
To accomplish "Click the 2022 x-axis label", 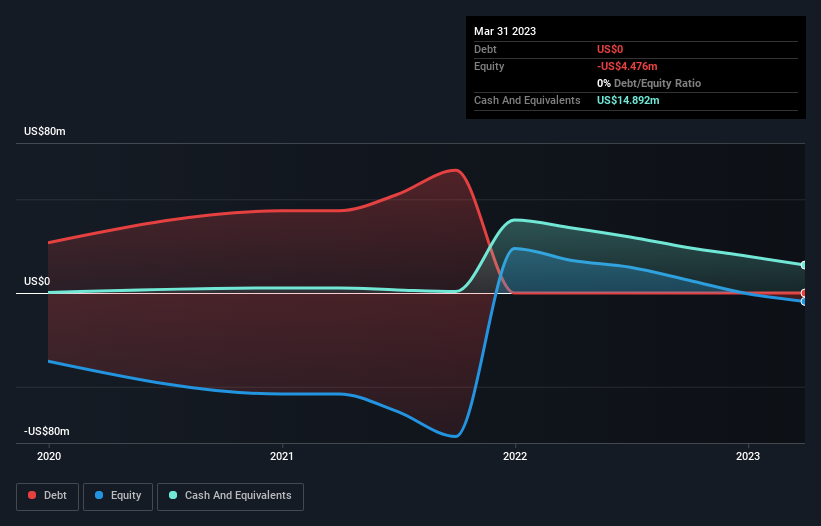I will pyautogui.click(x=515, y=456).
